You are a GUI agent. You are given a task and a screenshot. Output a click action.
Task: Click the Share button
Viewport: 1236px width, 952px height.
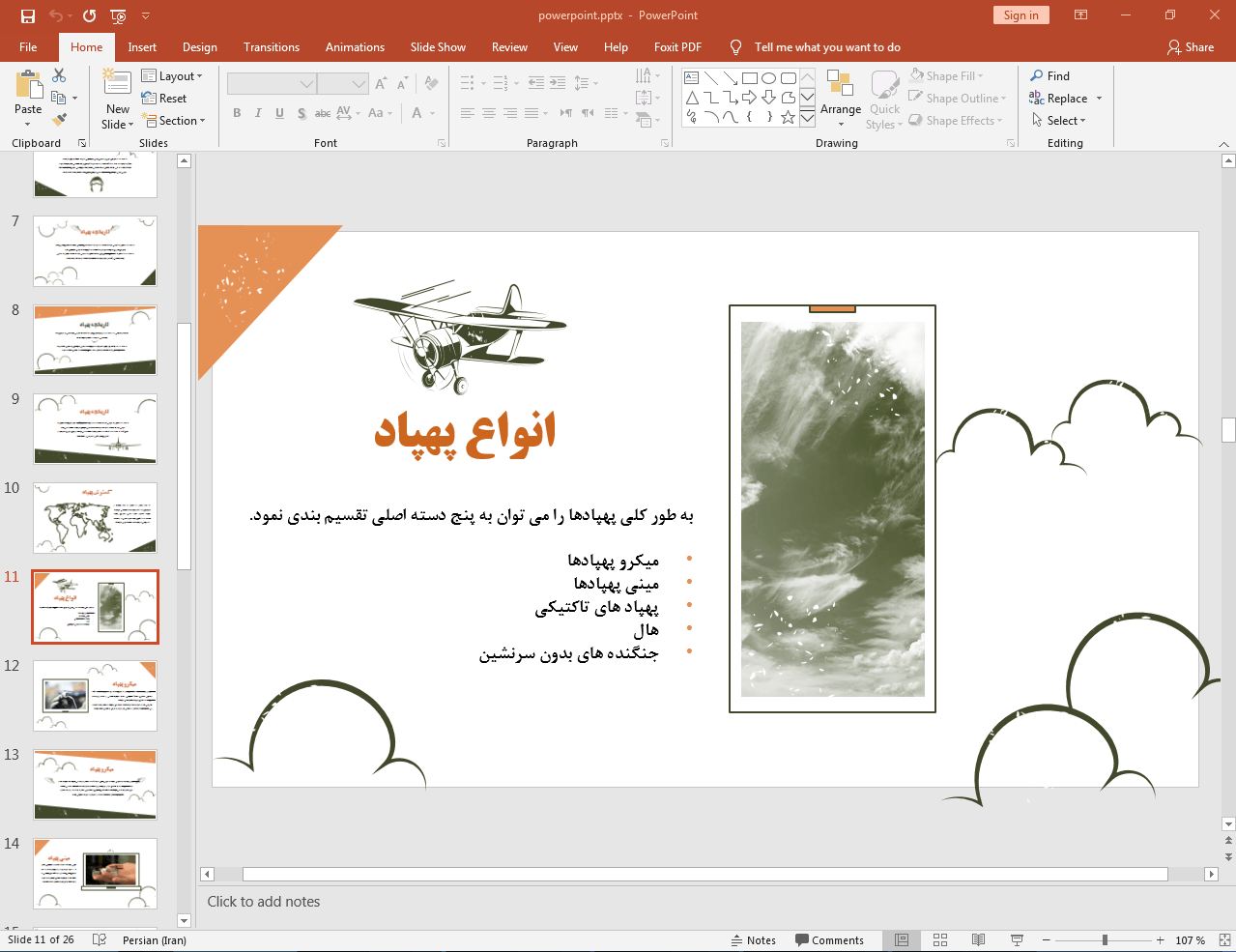pyautogui.click(x=1191, y=46)
